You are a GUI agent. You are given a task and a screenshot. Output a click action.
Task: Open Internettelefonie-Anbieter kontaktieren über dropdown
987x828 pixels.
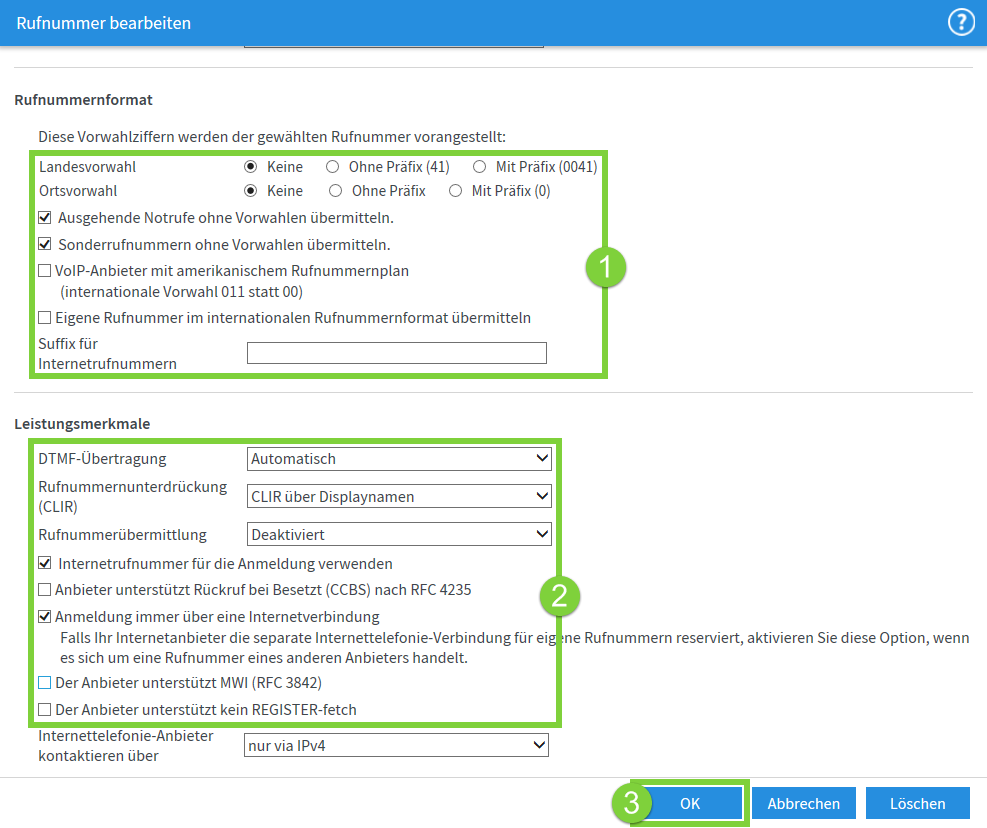pyautogui.click(x=396, y=745)
